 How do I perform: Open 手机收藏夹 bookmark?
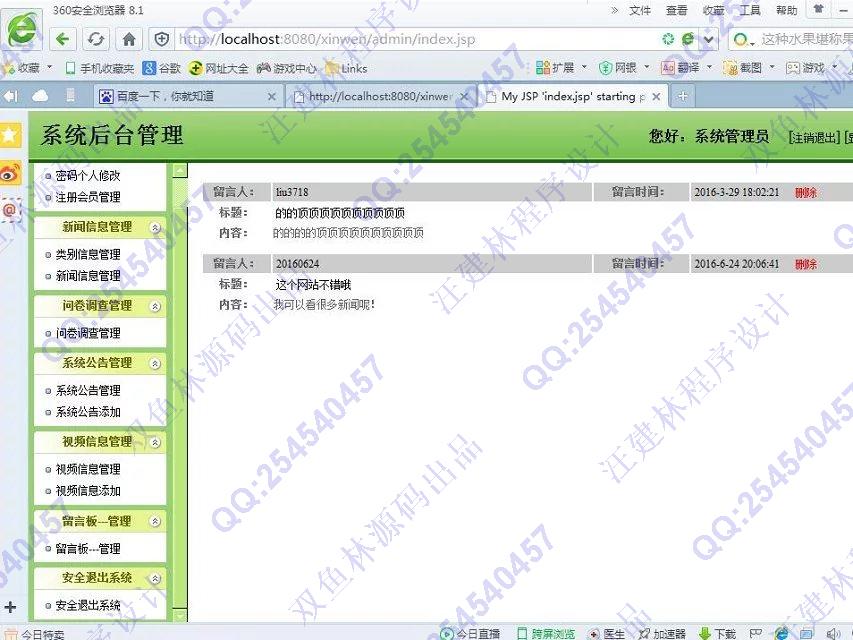pyautogui.click(x=100, y=68)
